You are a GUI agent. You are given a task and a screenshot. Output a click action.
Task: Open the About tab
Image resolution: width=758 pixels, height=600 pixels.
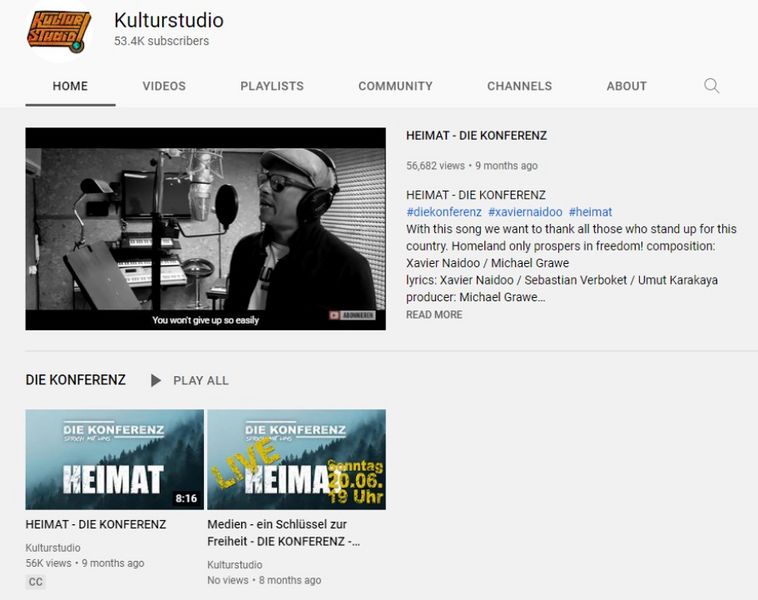[x=627, y=86]
